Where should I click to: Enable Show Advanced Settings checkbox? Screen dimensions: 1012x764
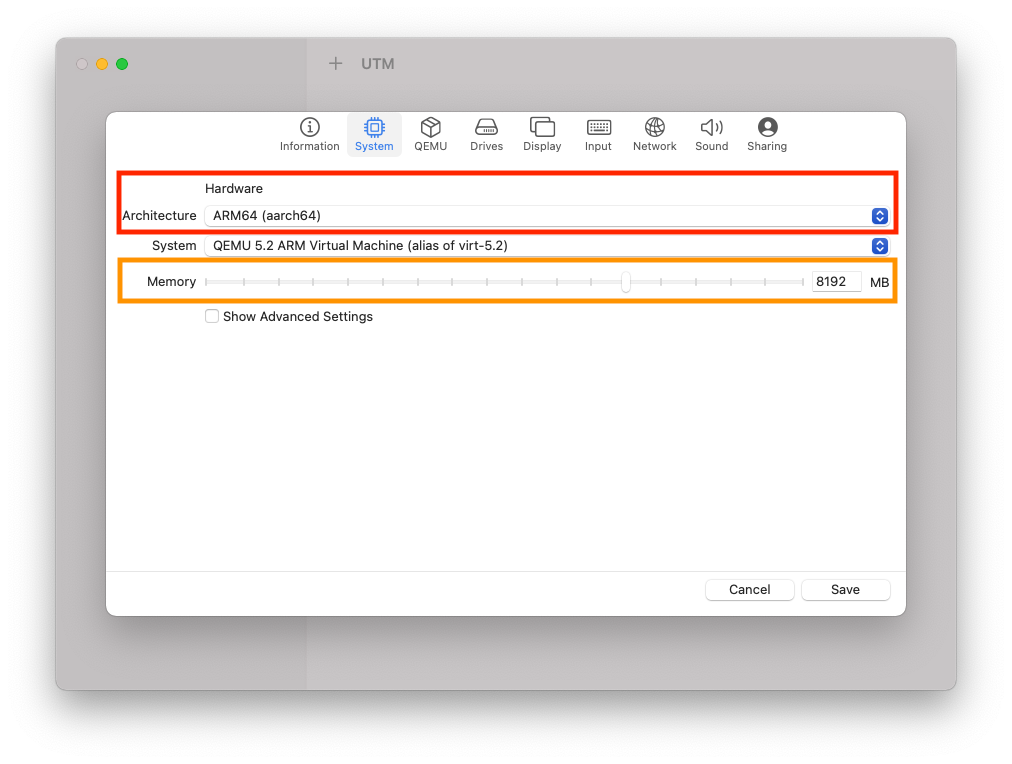tap(212, 316)
